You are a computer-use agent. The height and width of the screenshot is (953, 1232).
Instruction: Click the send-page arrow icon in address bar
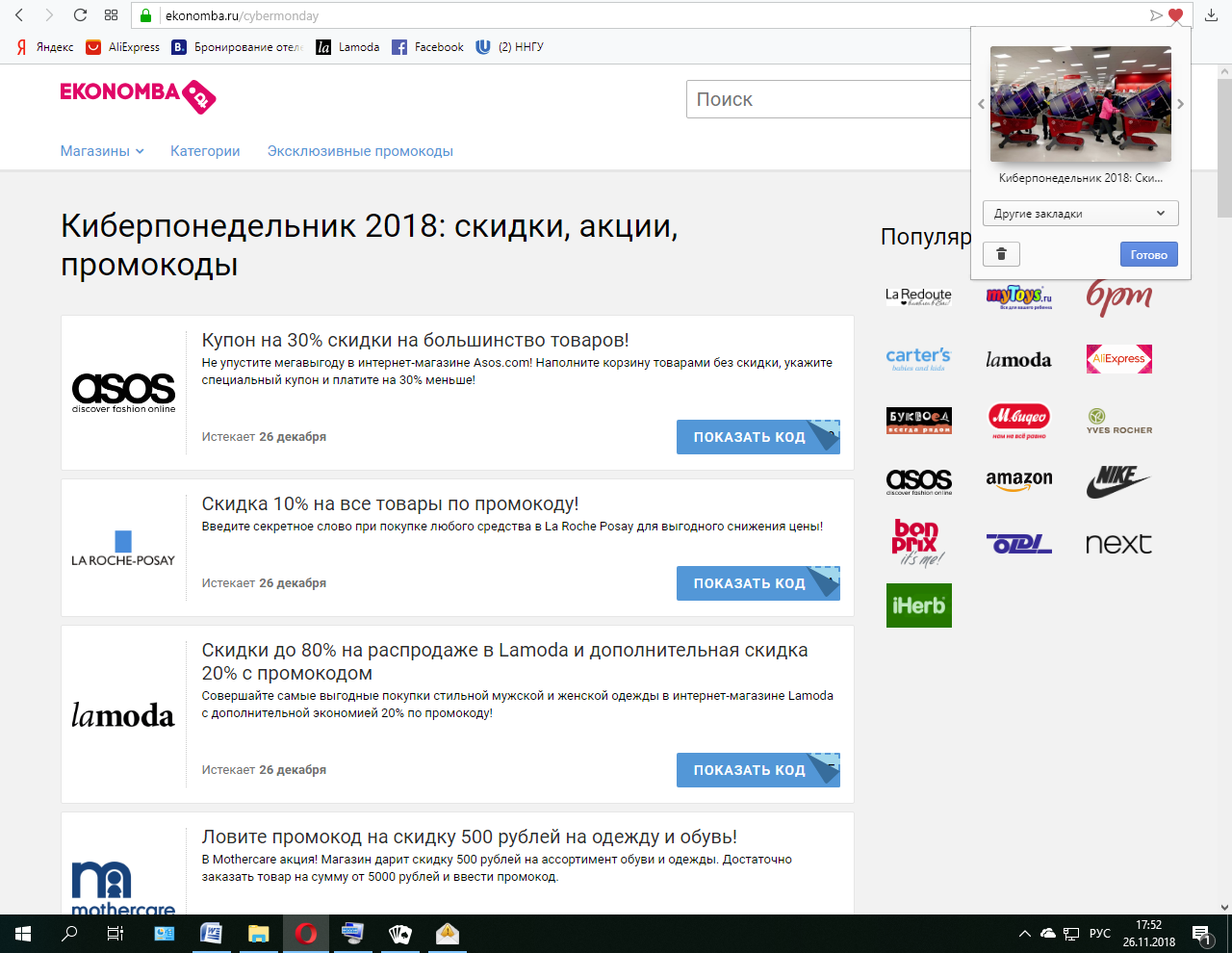tap(1156, 15)
